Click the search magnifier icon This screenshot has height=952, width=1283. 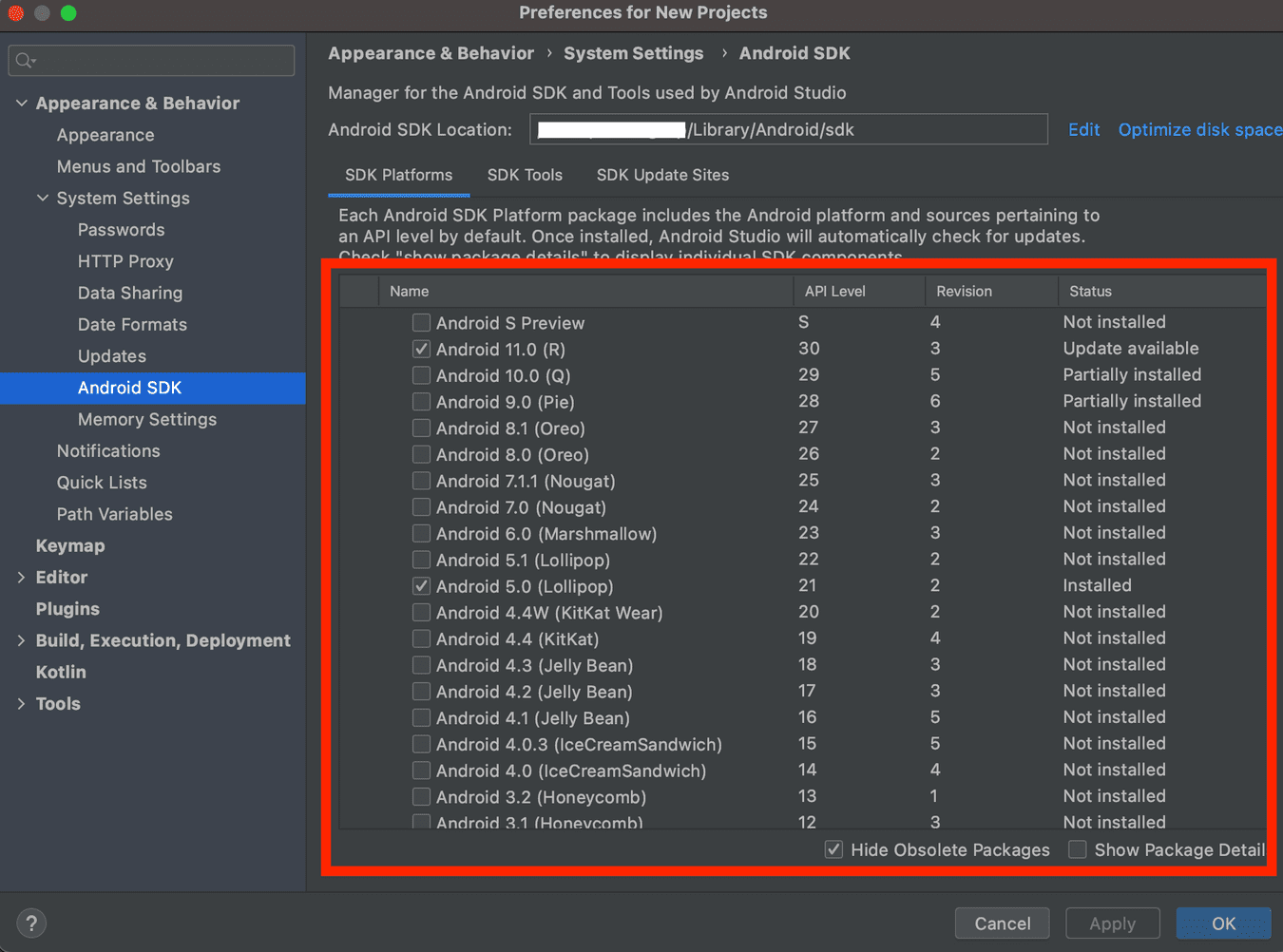point(25,61)
